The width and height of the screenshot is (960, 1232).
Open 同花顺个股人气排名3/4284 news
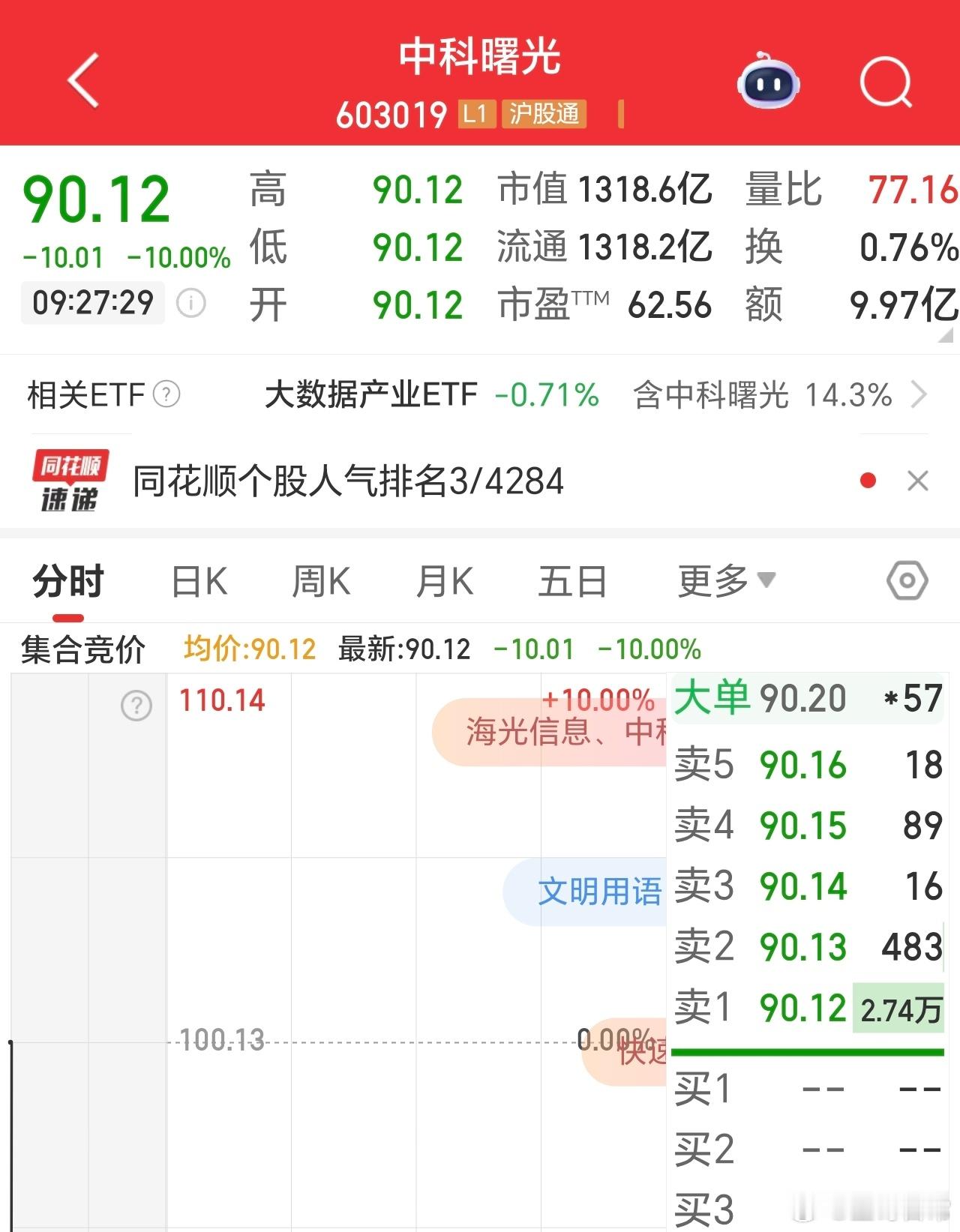[348, 481]
